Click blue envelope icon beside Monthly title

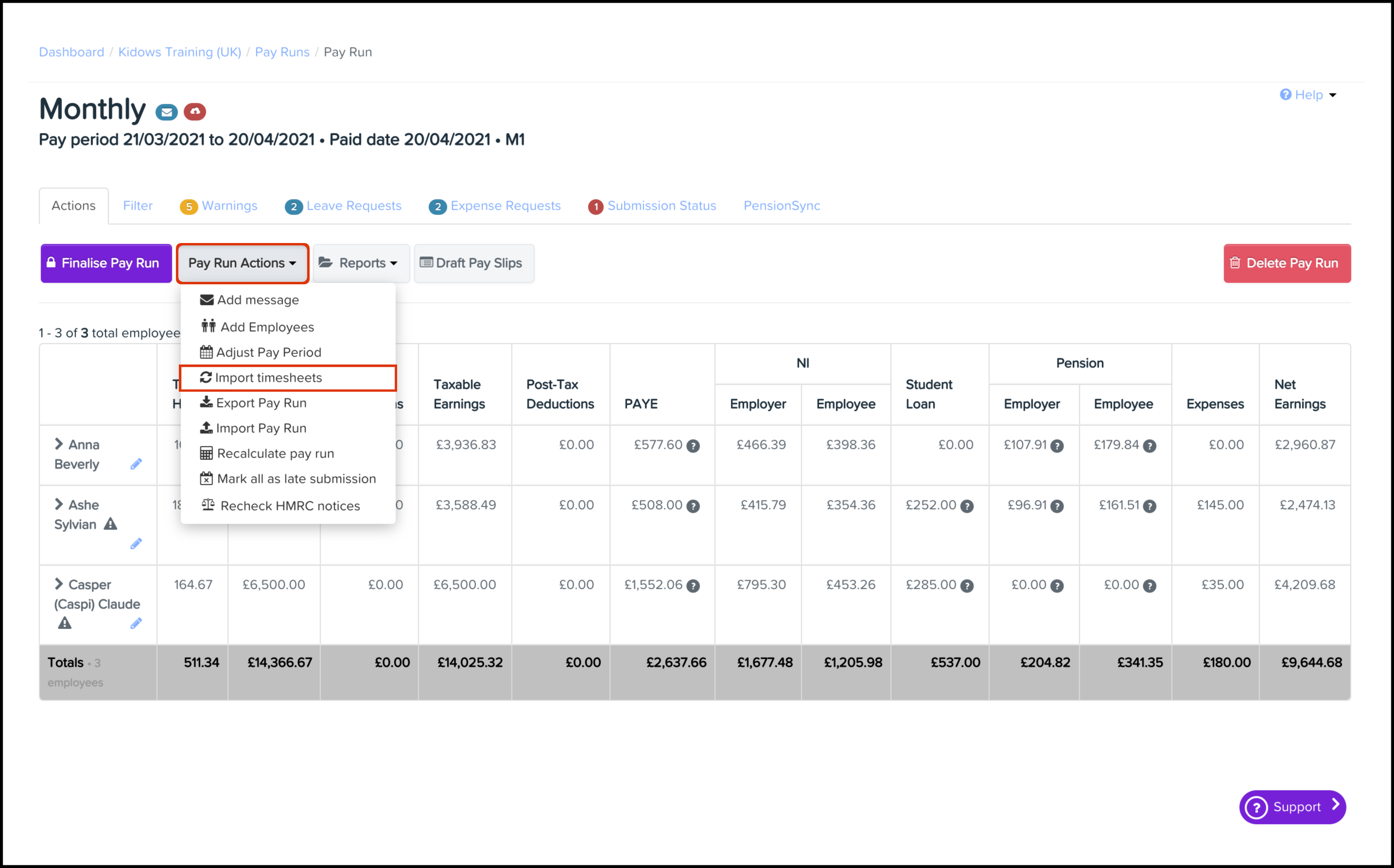click(167, 112)
